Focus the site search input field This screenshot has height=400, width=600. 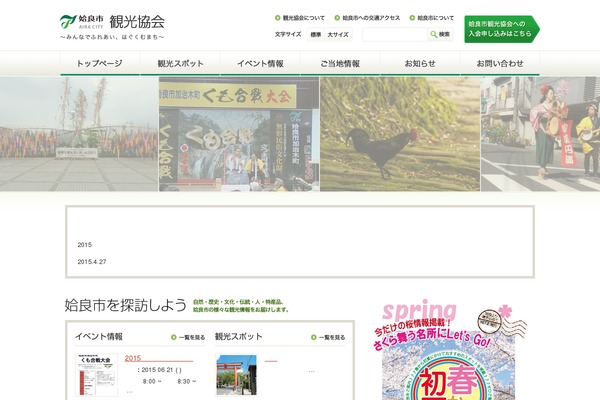[395, 34]
